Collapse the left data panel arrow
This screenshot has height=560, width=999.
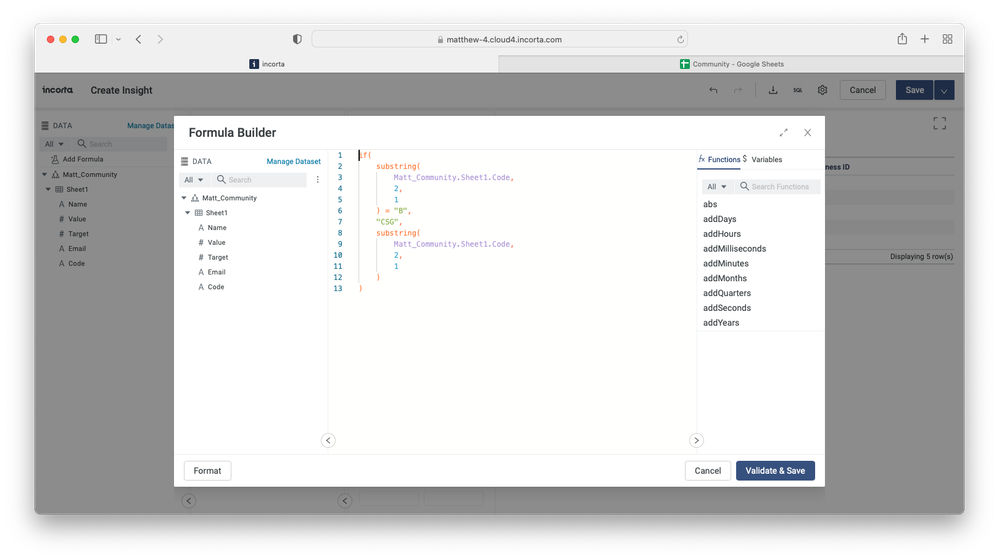click(328, 440)
